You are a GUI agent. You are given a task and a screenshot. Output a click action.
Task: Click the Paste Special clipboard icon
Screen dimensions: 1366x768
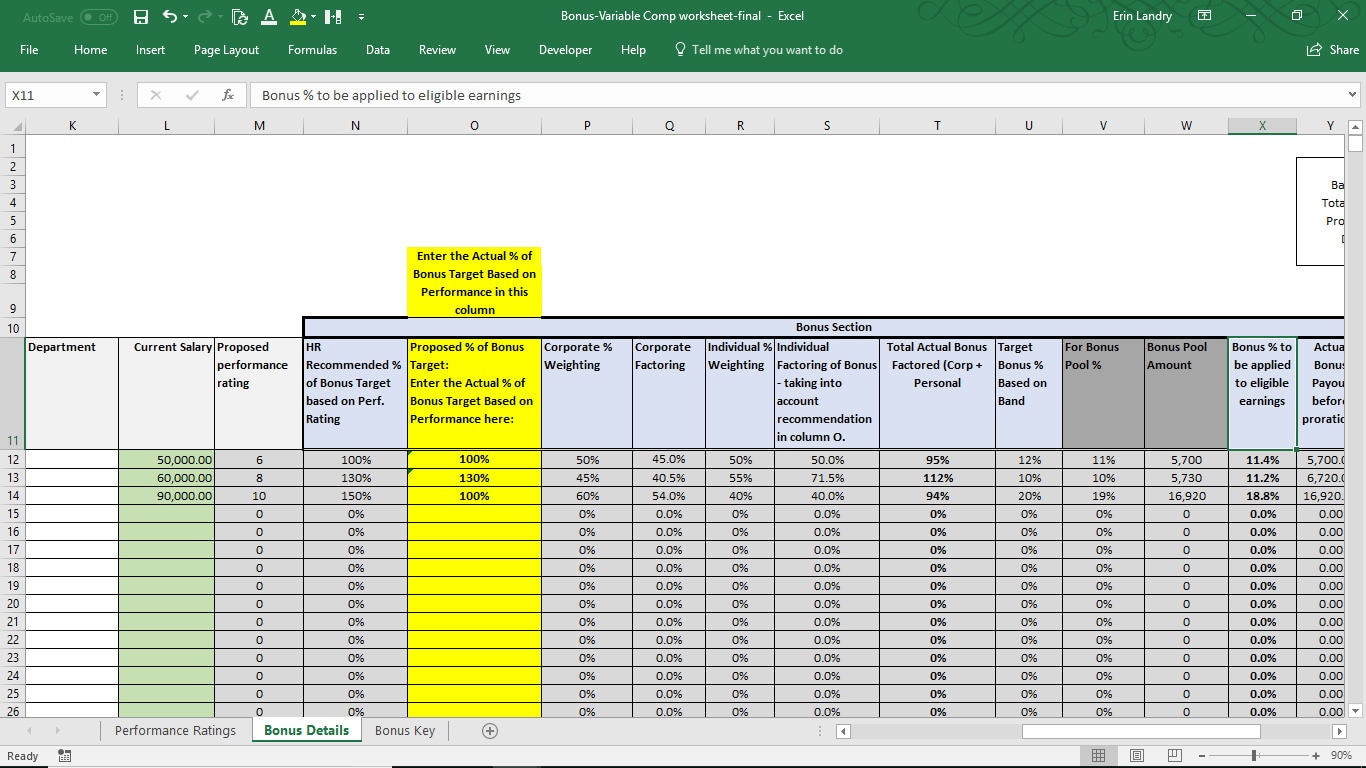(239, 16)
